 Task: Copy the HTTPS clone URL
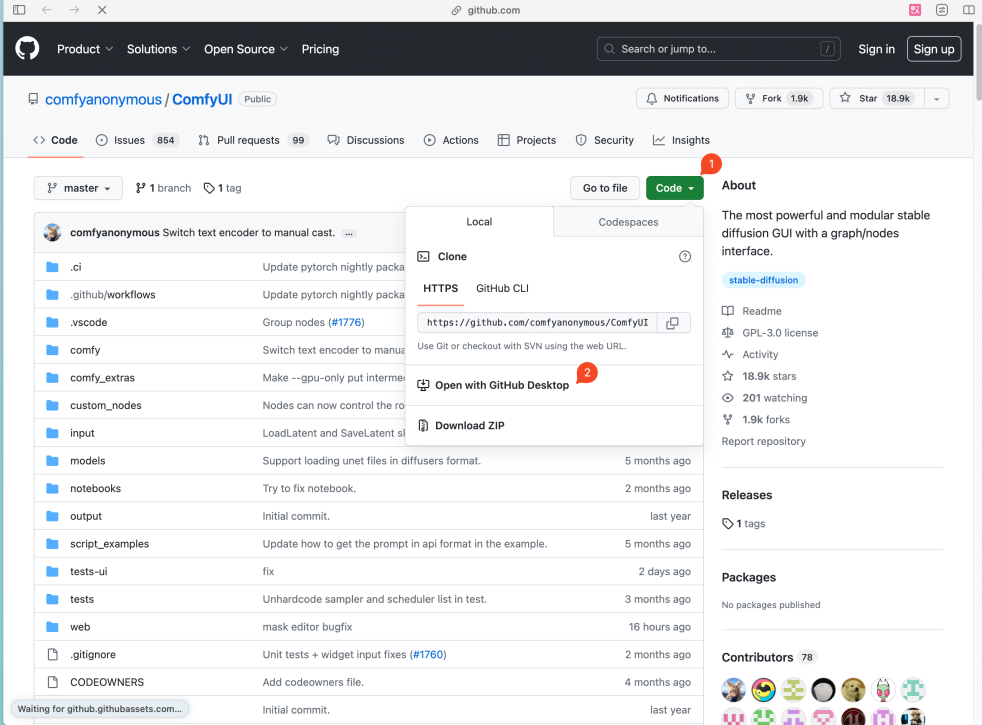click(673, 323)
